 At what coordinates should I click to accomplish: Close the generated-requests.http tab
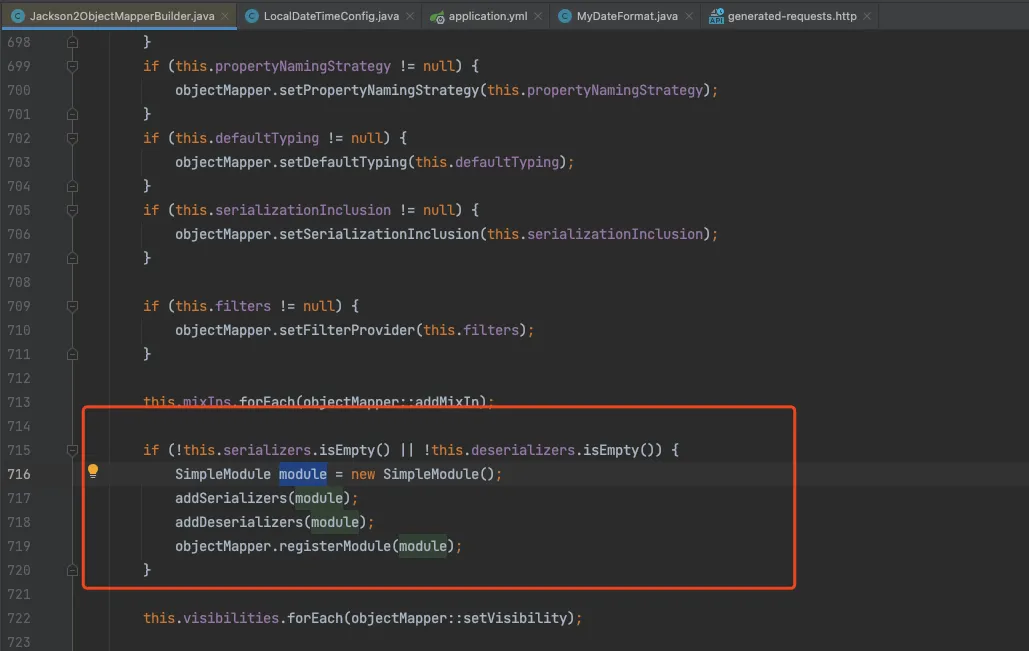[866, 17]
